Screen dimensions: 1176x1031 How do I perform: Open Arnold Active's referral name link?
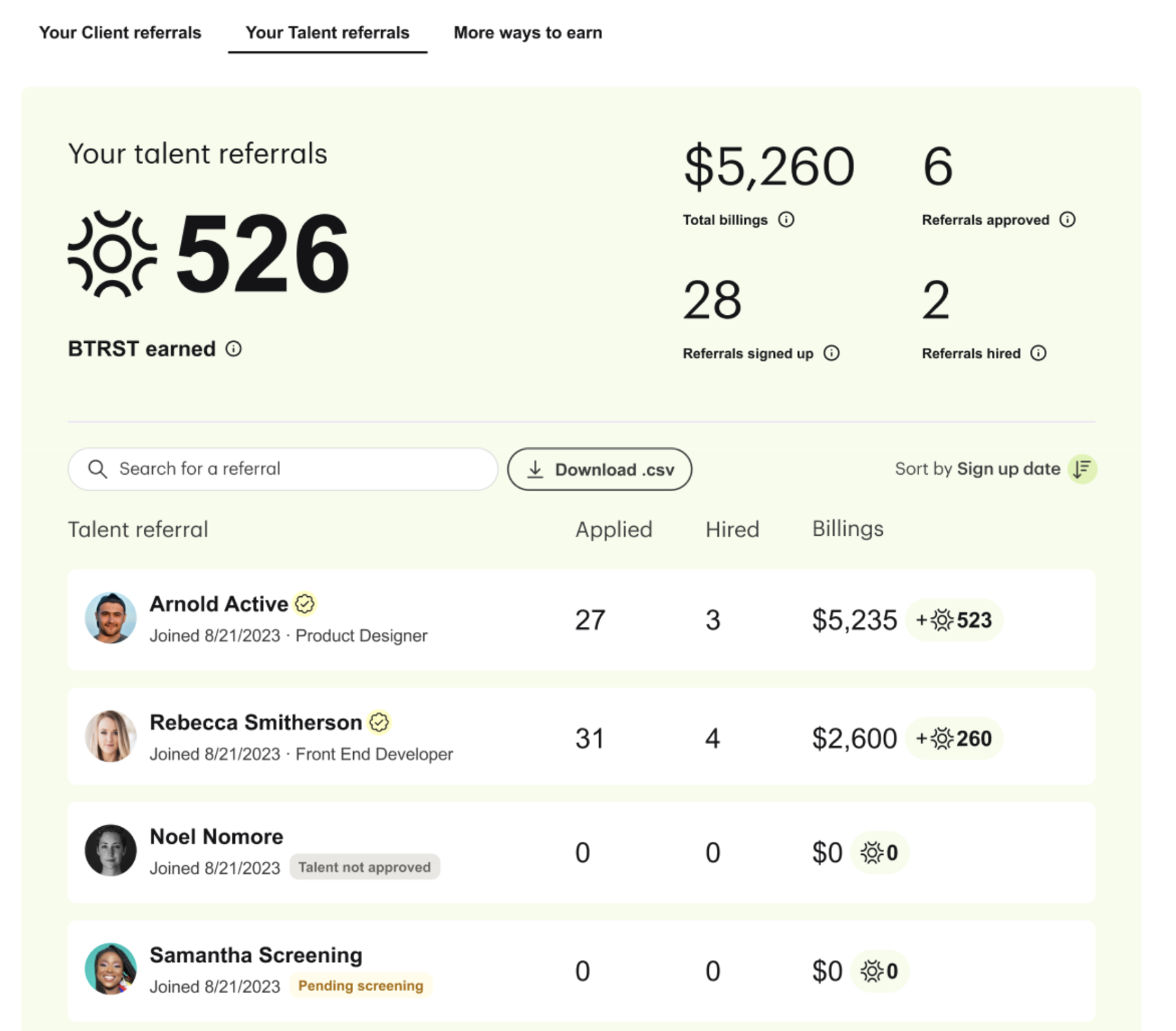[x=219, y=604]
